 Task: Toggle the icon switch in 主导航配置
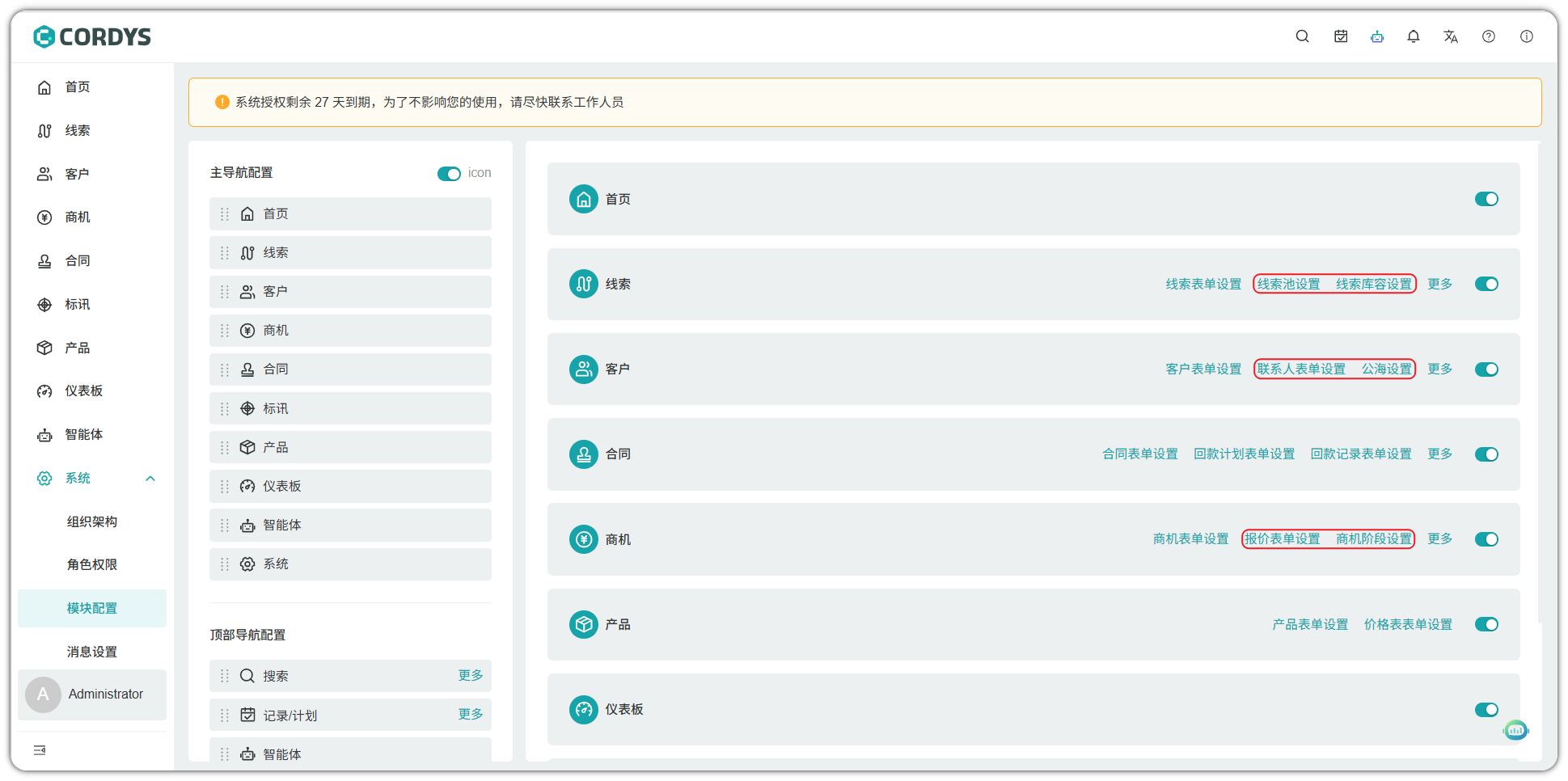click(x=449, y=174)
